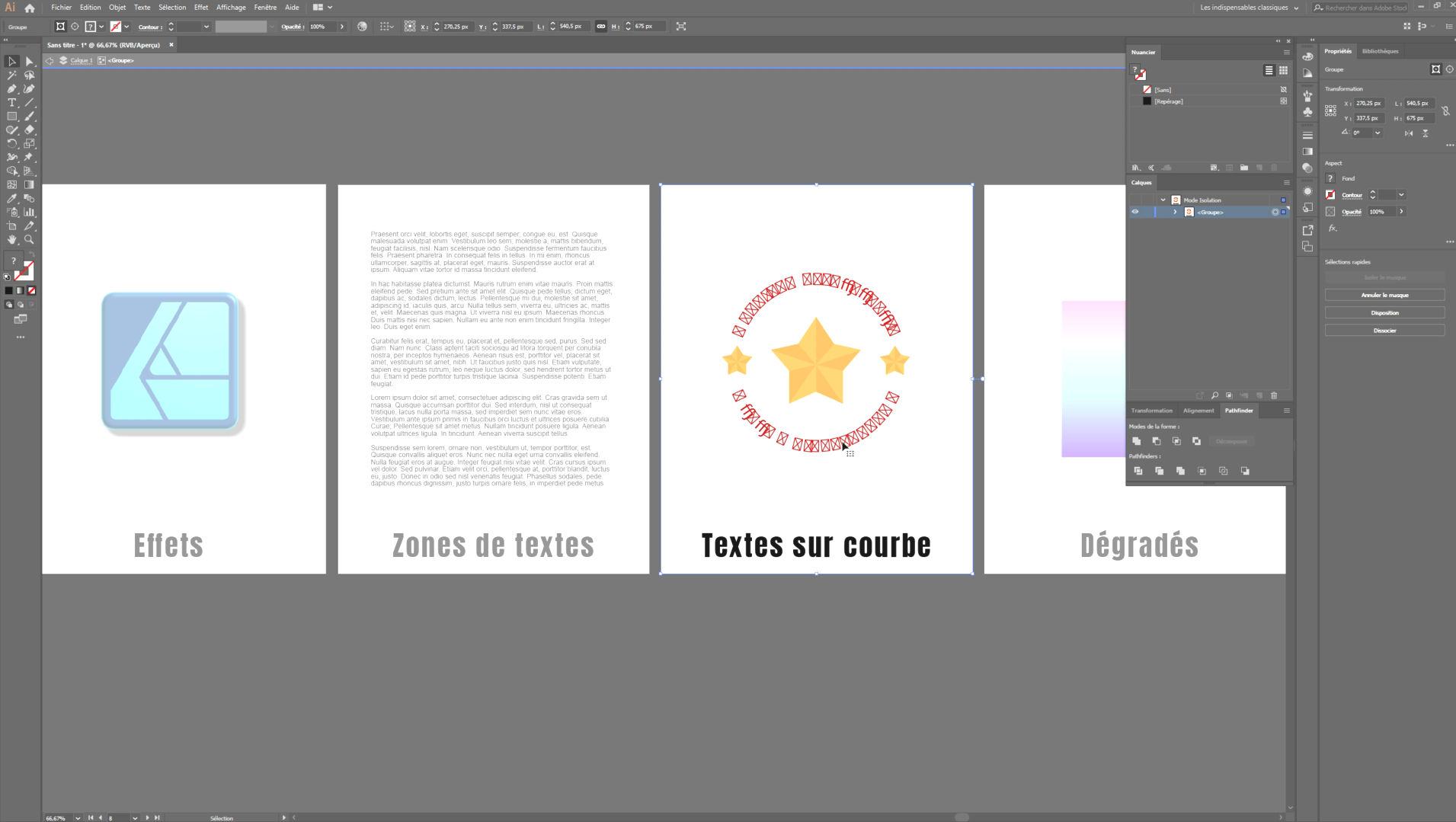This screenshot has width=1456, height=822.
Task: Open the rotation angle dropdown in Transformation
Action: [1378, 133]
